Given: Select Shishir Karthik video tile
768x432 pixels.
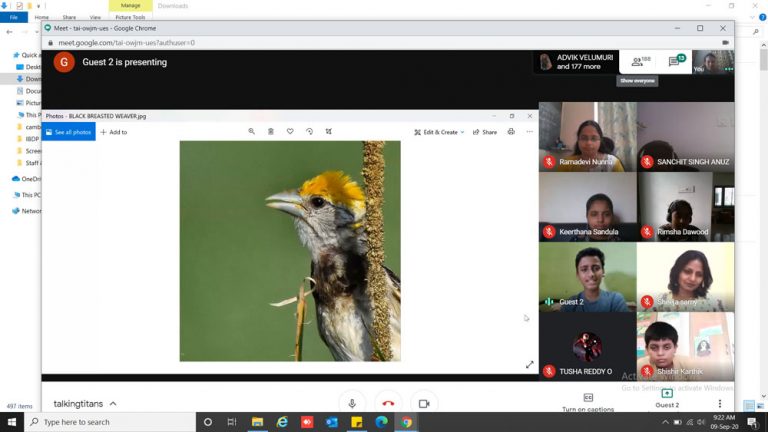Looking at the screenshot, I should (x=686, y=347).
